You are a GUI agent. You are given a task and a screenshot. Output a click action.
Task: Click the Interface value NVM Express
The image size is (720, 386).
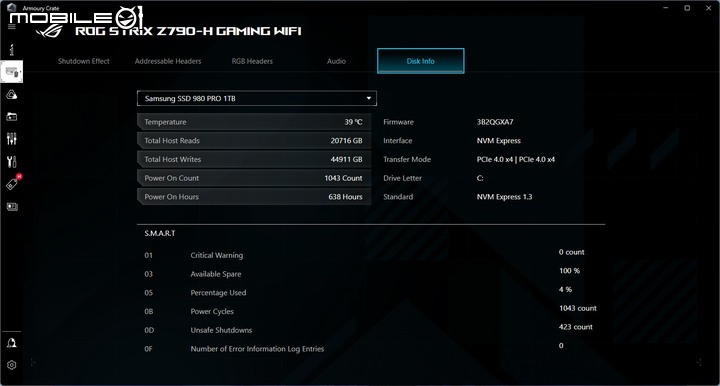pos(499,141)
